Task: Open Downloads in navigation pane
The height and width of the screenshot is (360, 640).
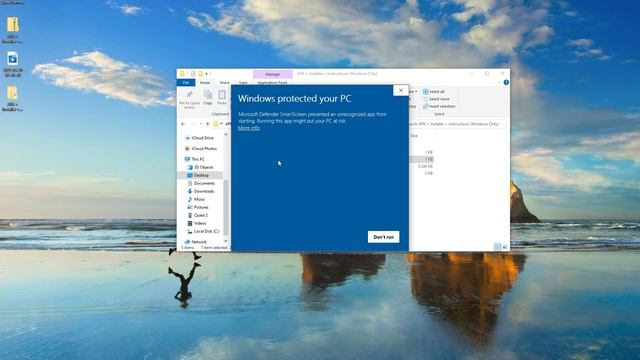Action: [200, 191]
